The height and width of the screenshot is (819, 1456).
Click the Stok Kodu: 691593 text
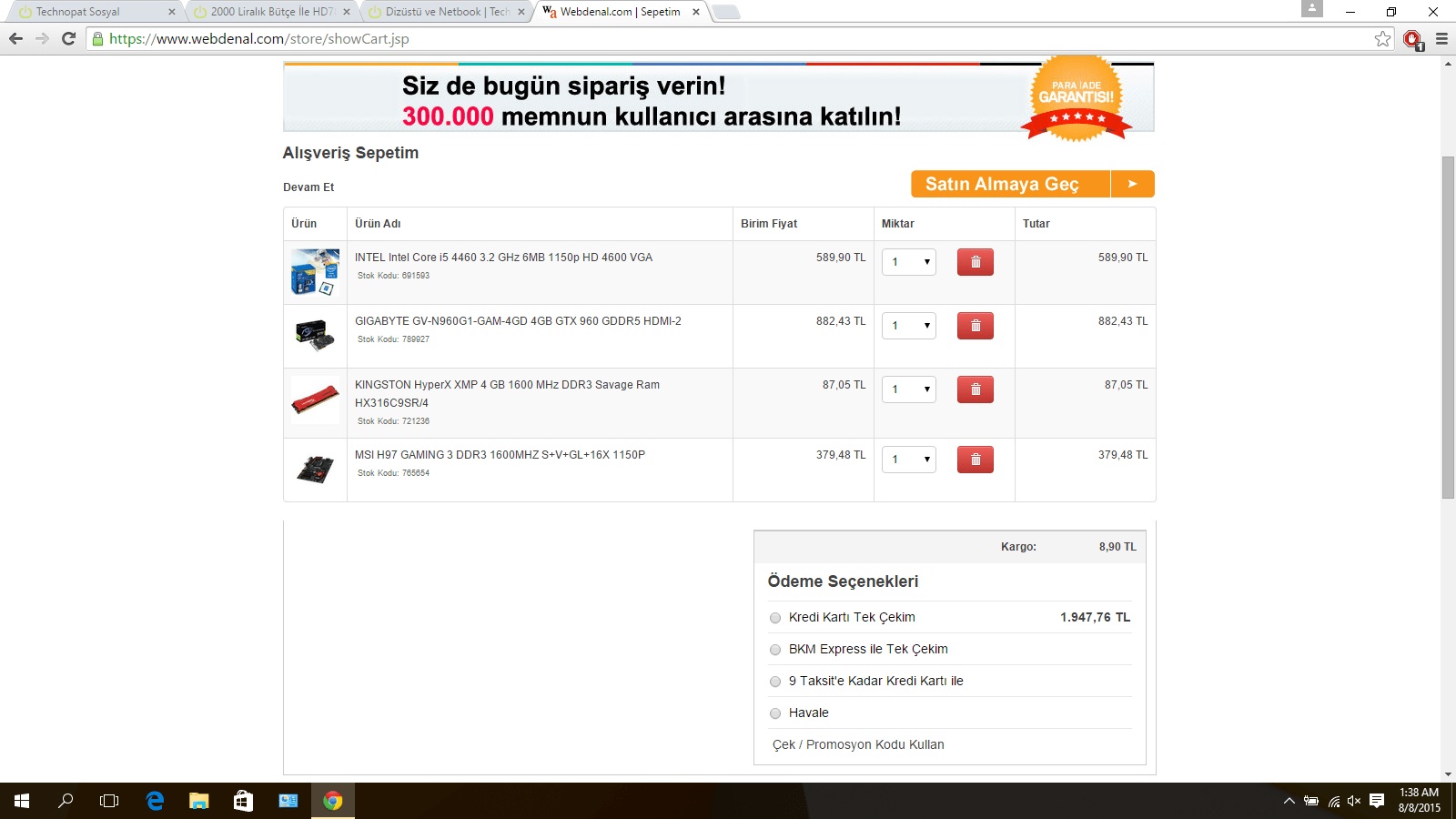click(x=393, y=276)
